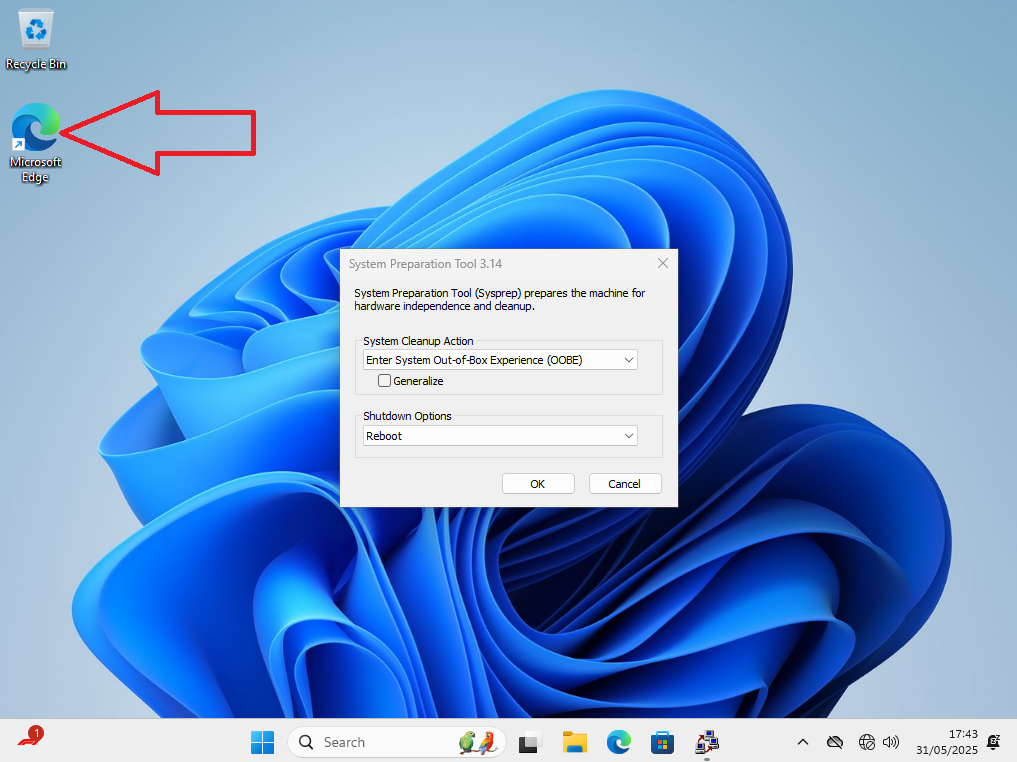Launch File Explorer from the taskbar
This screenshot has height=762, width=1017.
[x=574, y=742]
